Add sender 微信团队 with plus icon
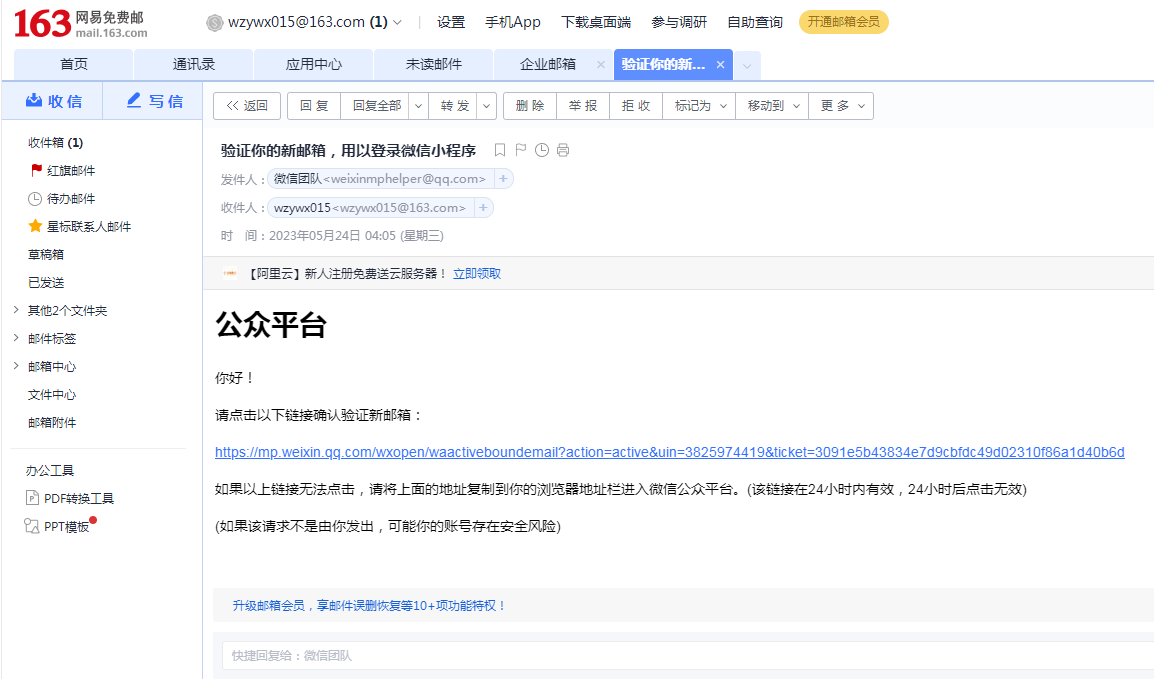Screen dimensions: 1154x679 [503, 179]
